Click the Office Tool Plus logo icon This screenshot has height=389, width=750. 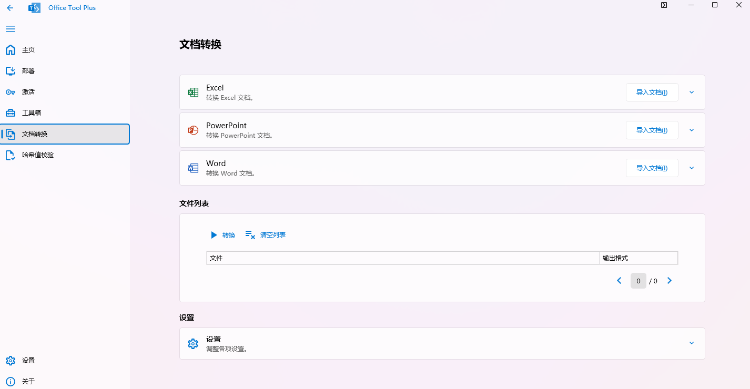point(34,8)
